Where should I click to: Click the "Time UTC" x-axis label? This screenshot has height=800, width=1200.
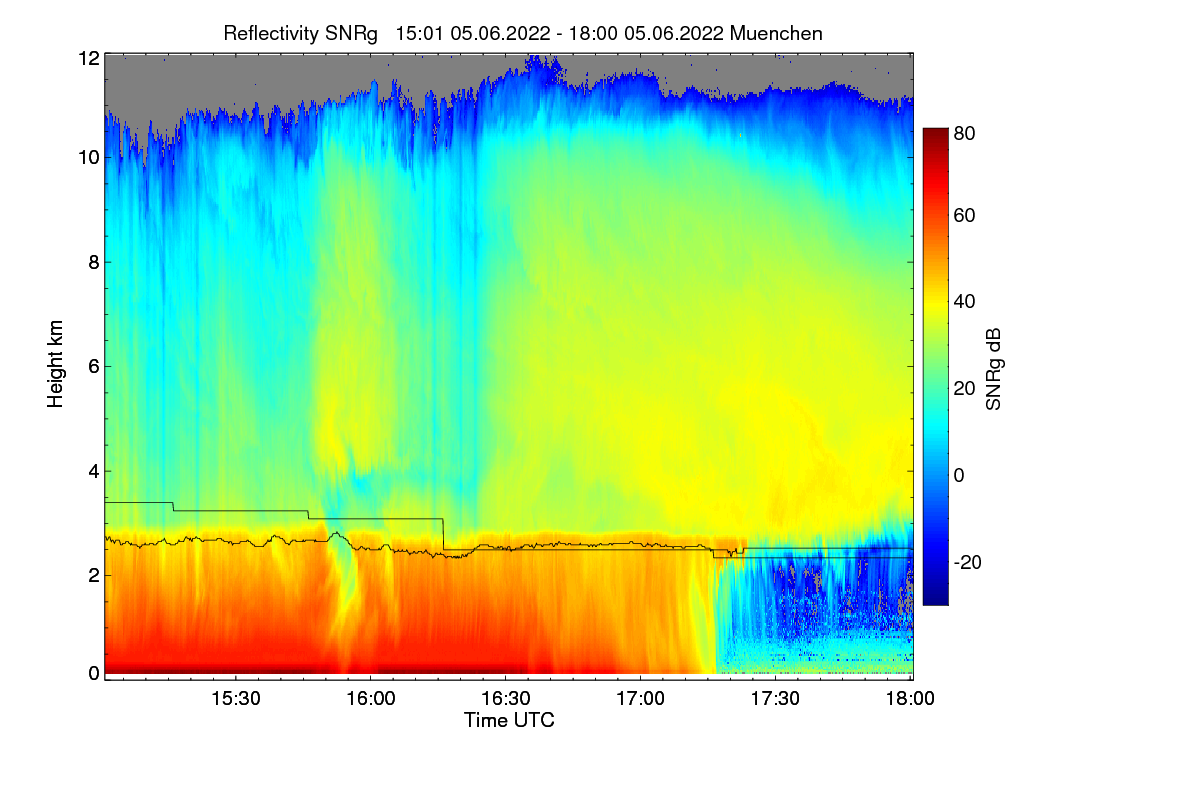[x=509, y=720]
